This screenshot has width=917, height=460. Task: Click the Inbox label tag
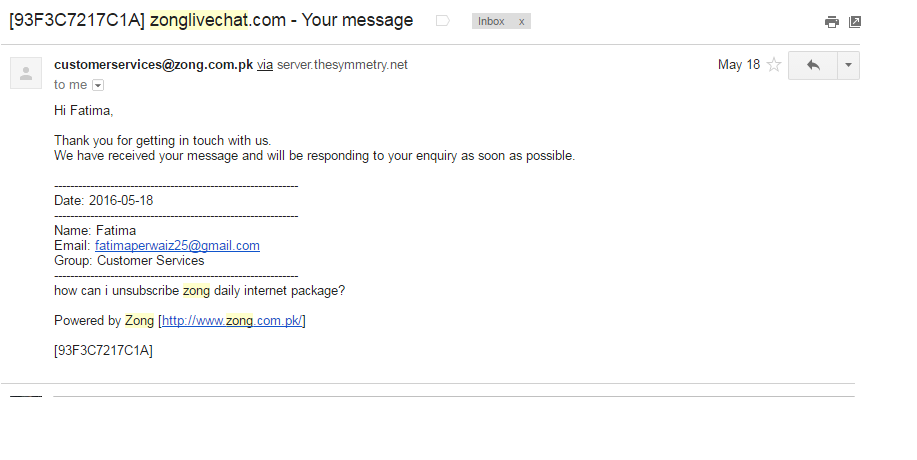[x=491, y=21]
